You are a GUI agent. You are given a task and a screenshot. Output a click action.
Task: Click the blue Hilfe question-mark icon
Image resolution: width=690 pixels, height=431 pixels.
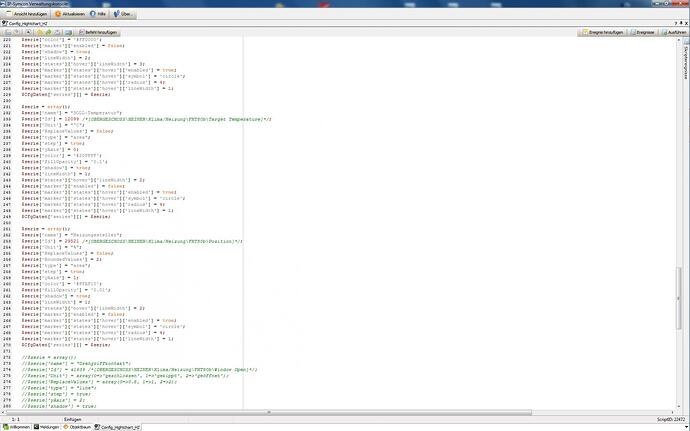pyautogui.click(x=93, y=14)
